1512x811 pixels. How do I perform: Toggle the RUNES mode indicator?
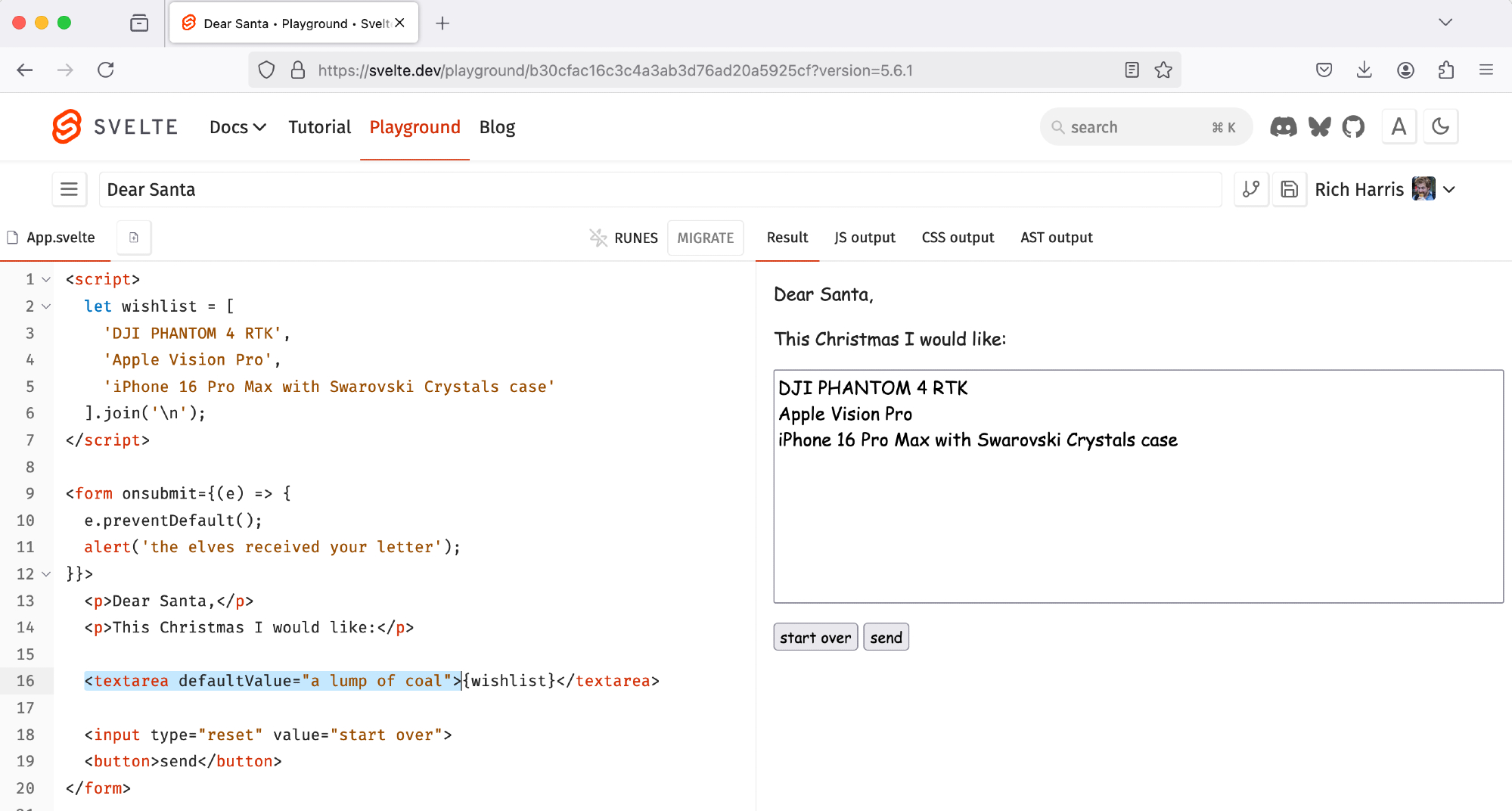tap(624, 238)
